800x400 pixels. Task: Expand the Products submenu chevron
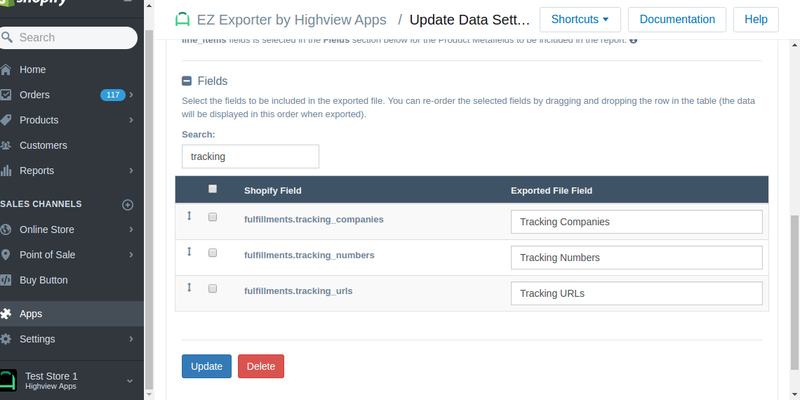[x=131, y=120]
